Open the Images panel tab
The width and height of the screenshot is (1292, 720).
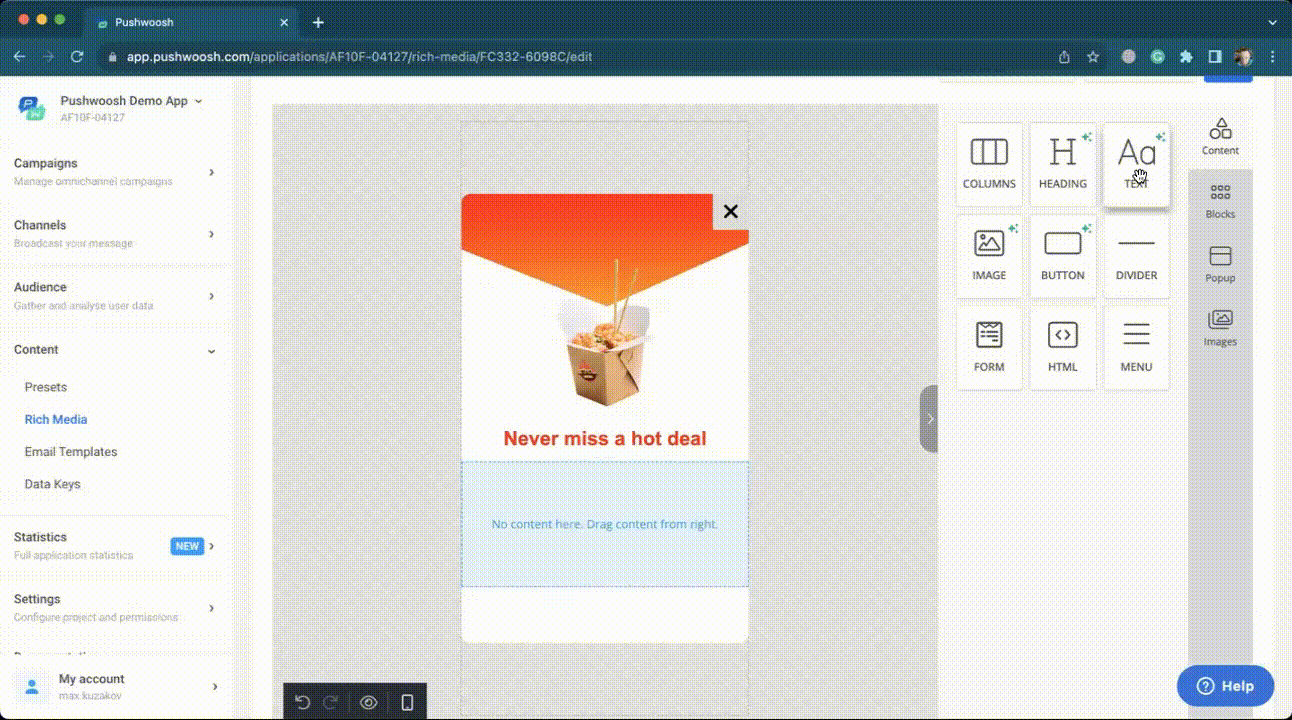point(1220,327)
